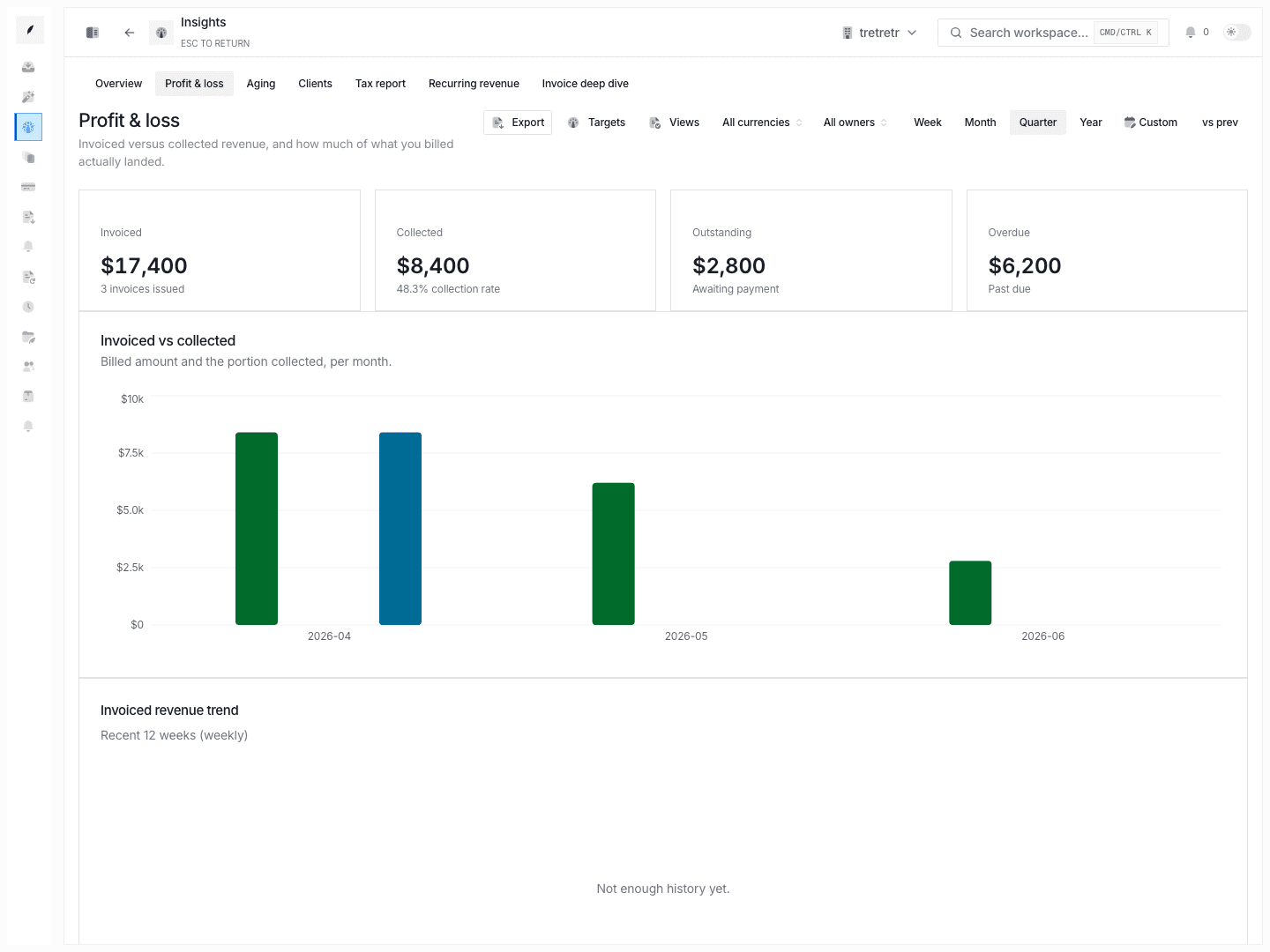Open Targets settings

[x=596, y=123]
